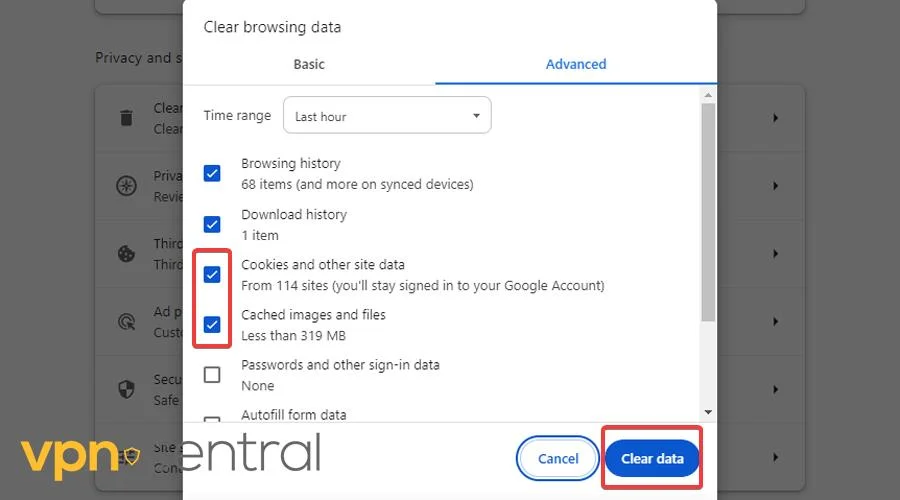This screenshot has height=500, width=900.
Task: Switch to the Basic tab
Action: pyautogui.click(x=309, y=64)
